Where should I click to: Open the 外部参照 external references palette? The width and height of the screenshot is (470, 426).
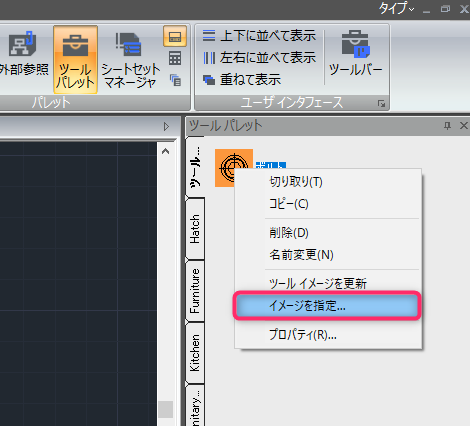point(23,53)
